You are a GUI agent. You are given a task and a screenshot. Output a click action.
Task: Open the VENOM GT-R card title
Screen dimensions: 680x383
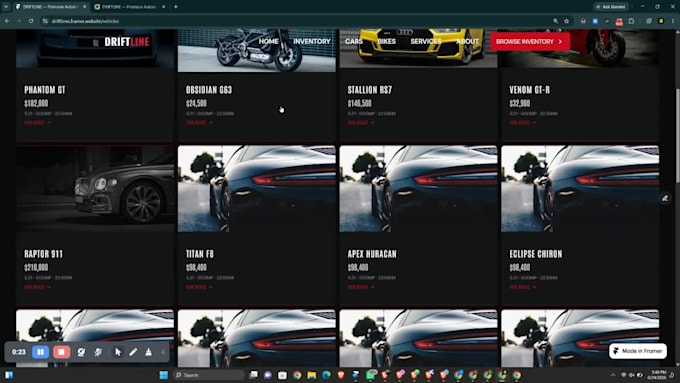click(x=530, y=90)
